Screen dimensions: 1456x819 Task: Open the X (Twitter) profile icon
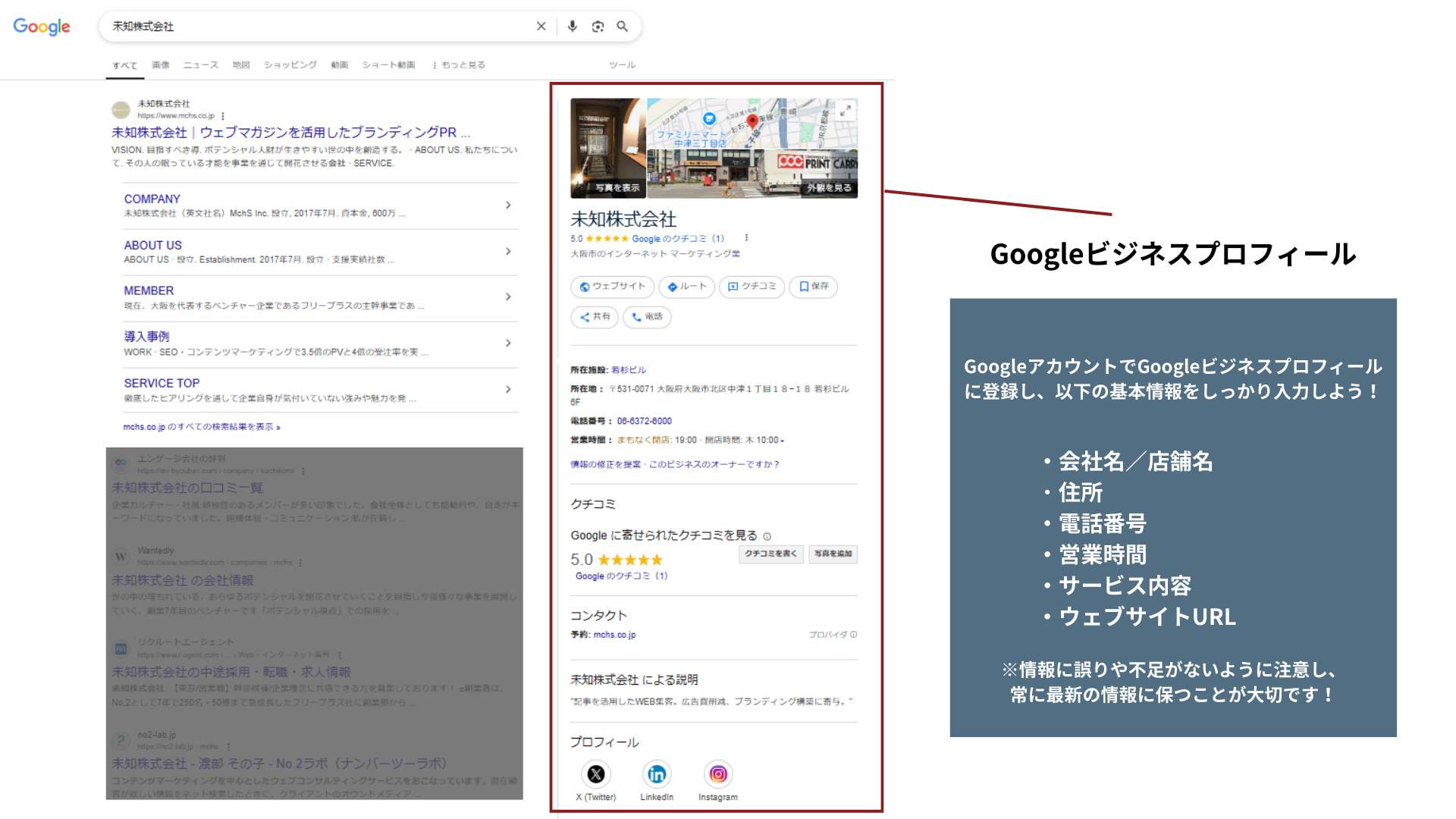596,773
